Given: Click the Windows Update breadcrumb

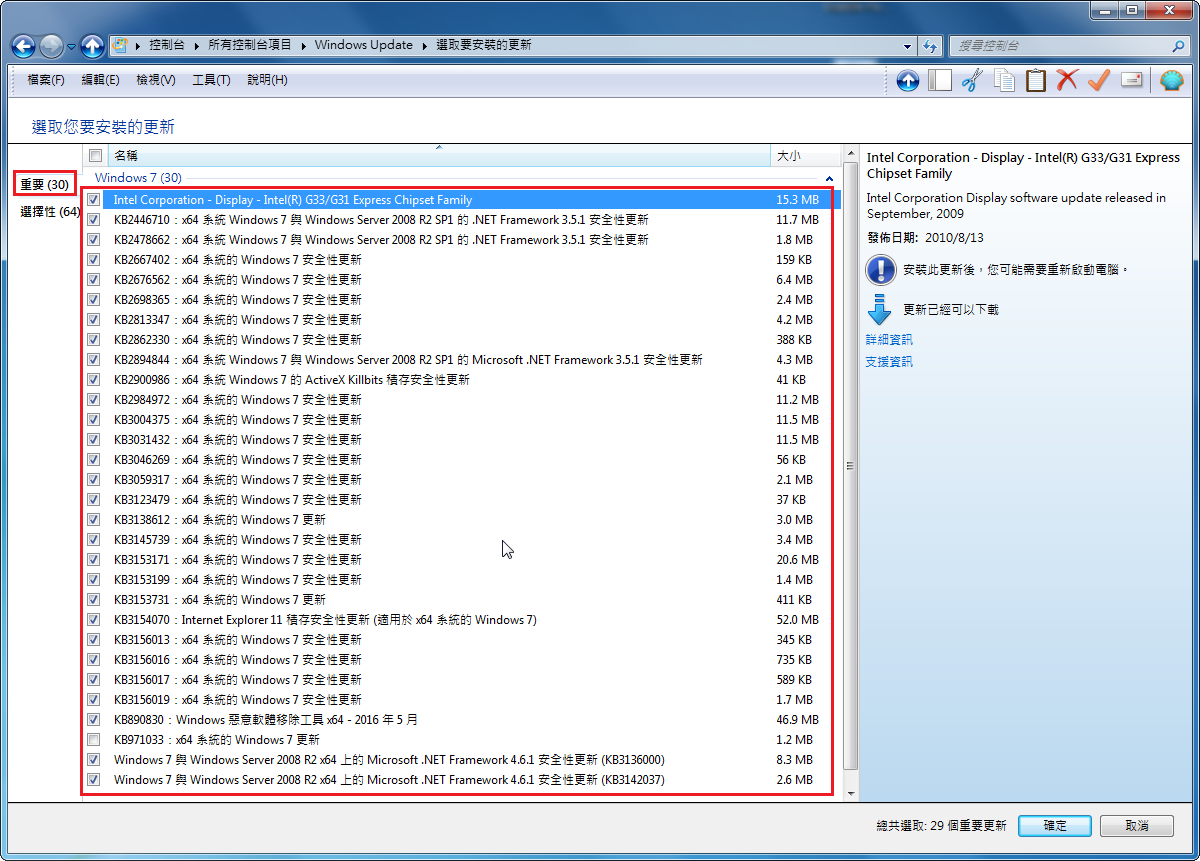Looking at the screenshot, I should click(363, 46).
